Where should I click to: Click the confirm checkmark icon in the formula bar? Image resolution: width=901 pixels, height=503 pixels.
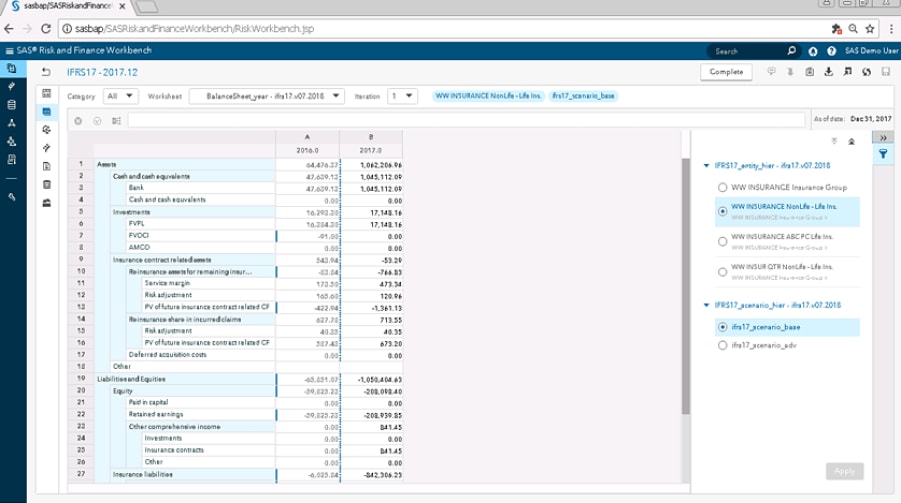(x=97, y=121)
